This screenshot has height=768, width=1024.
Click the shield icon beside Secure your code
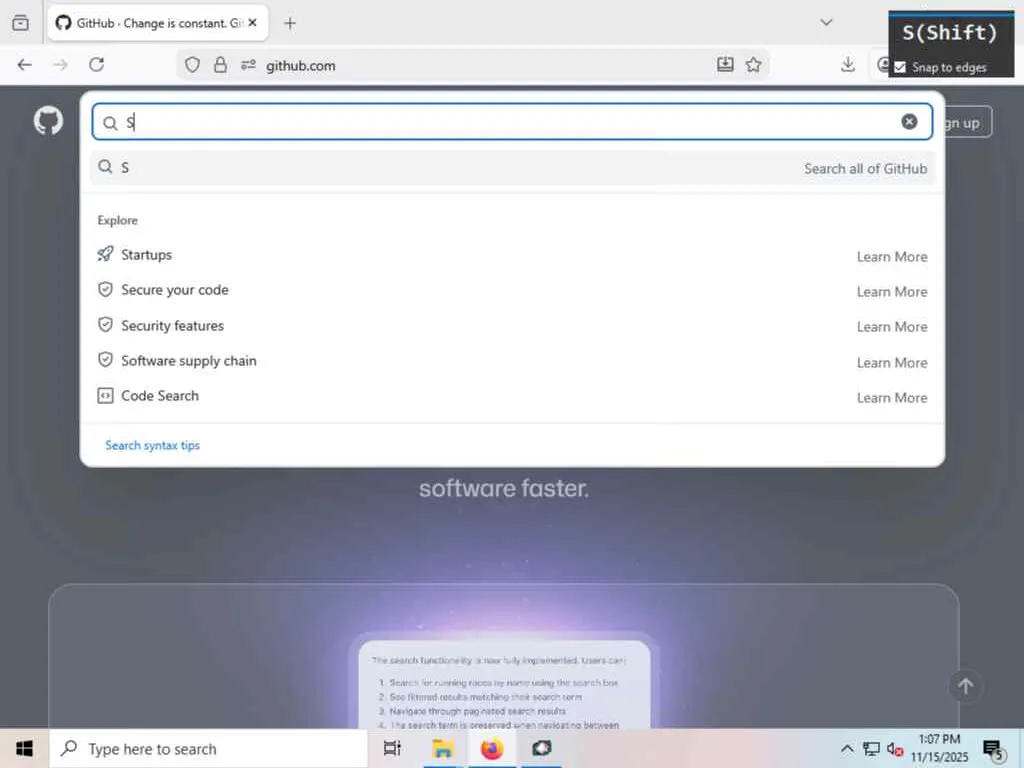click(105, 289)
